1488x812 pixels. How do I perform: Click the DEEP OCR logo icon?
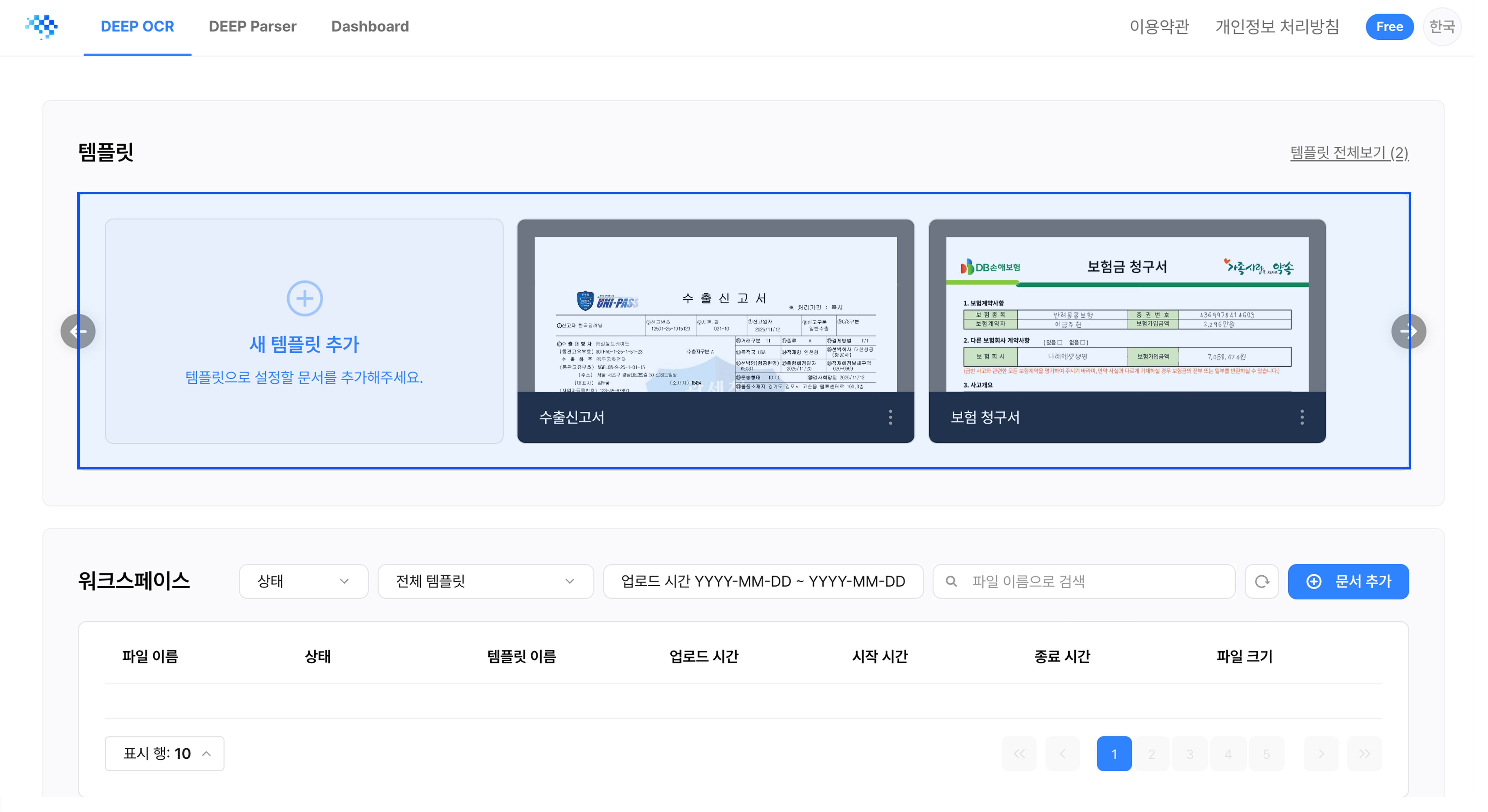tap(42, 26)
